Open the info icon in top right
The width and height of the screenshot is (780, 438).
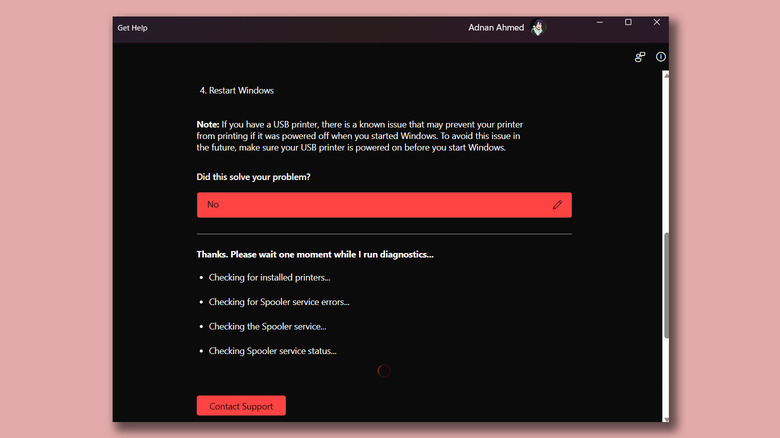(x=661, y=57)
